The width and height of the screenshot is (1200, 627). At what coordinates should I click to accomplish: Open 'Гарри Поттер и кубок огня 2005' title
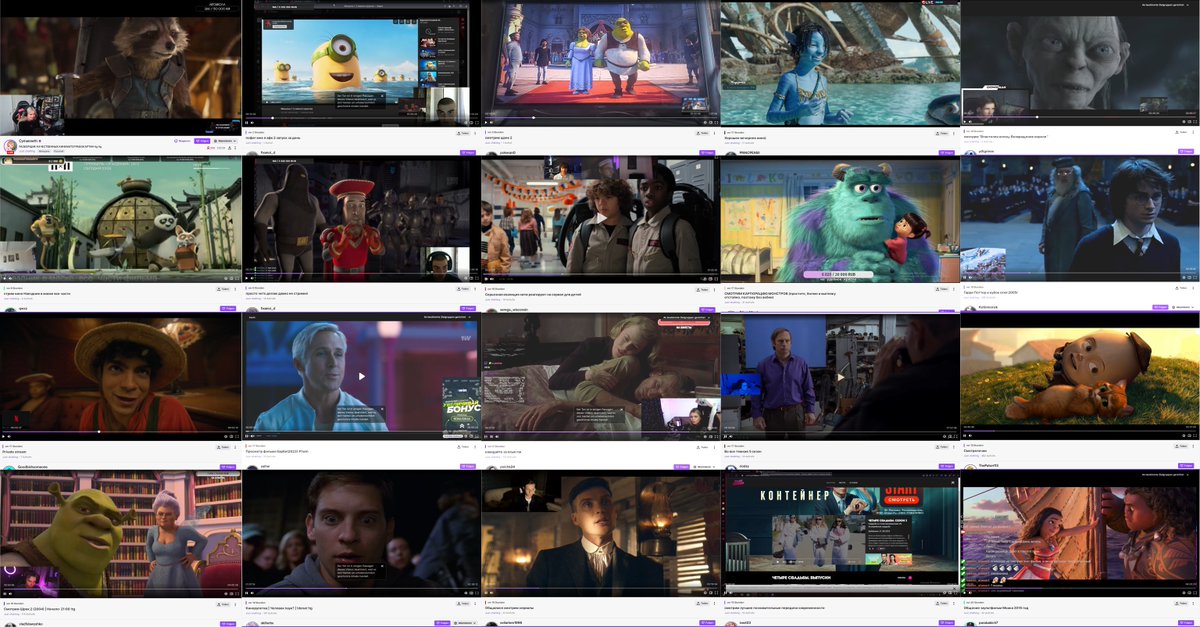tap(991, 292)
